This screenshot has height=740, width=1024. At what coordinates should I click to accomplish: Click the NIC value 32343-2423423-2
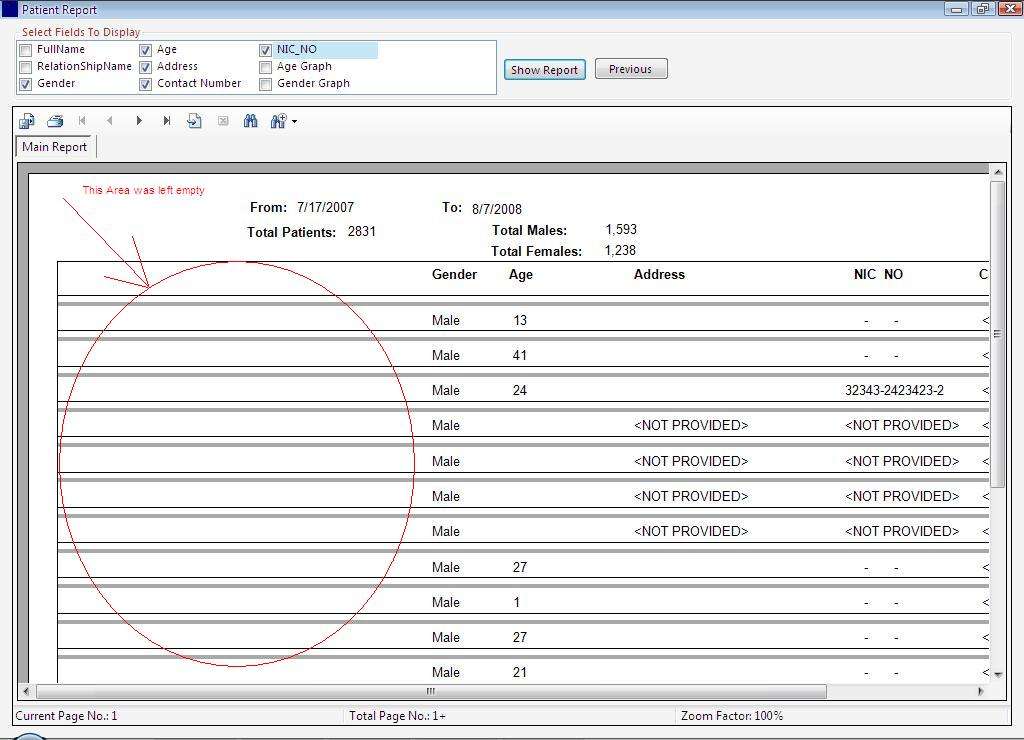pos(895,391)
